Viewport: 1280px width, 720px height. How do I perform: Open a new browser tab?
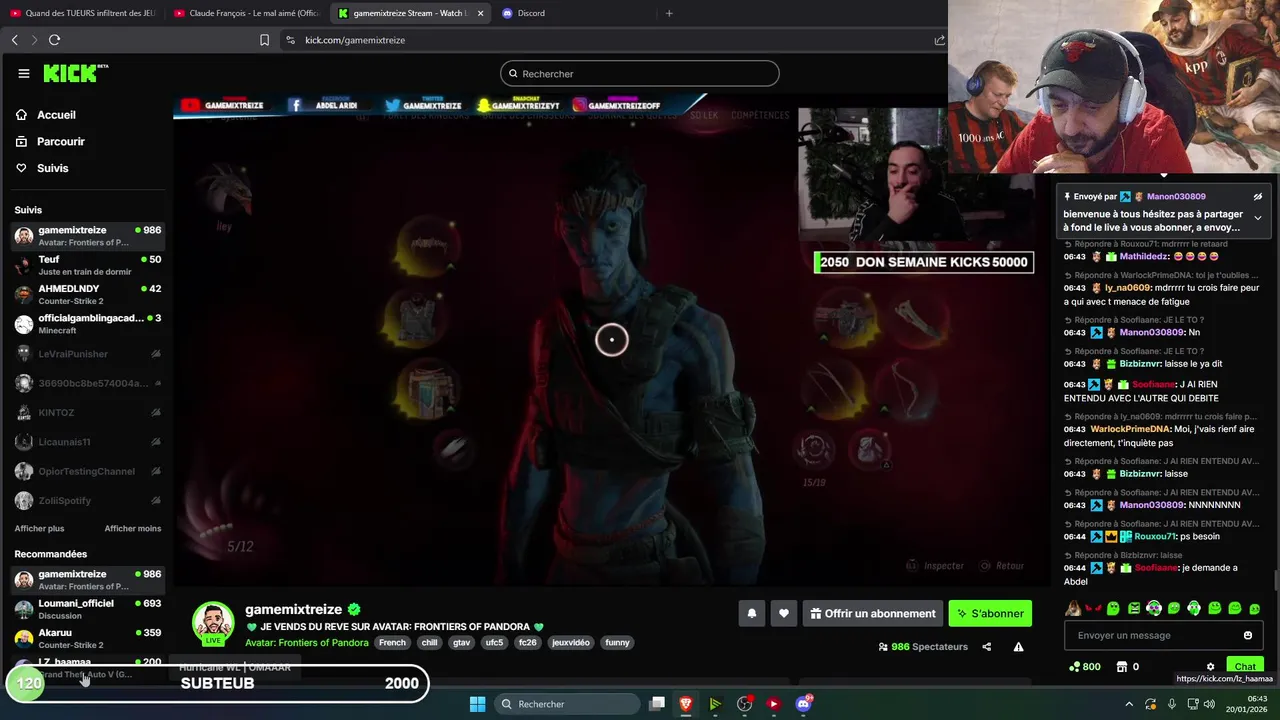click(669, 13)
